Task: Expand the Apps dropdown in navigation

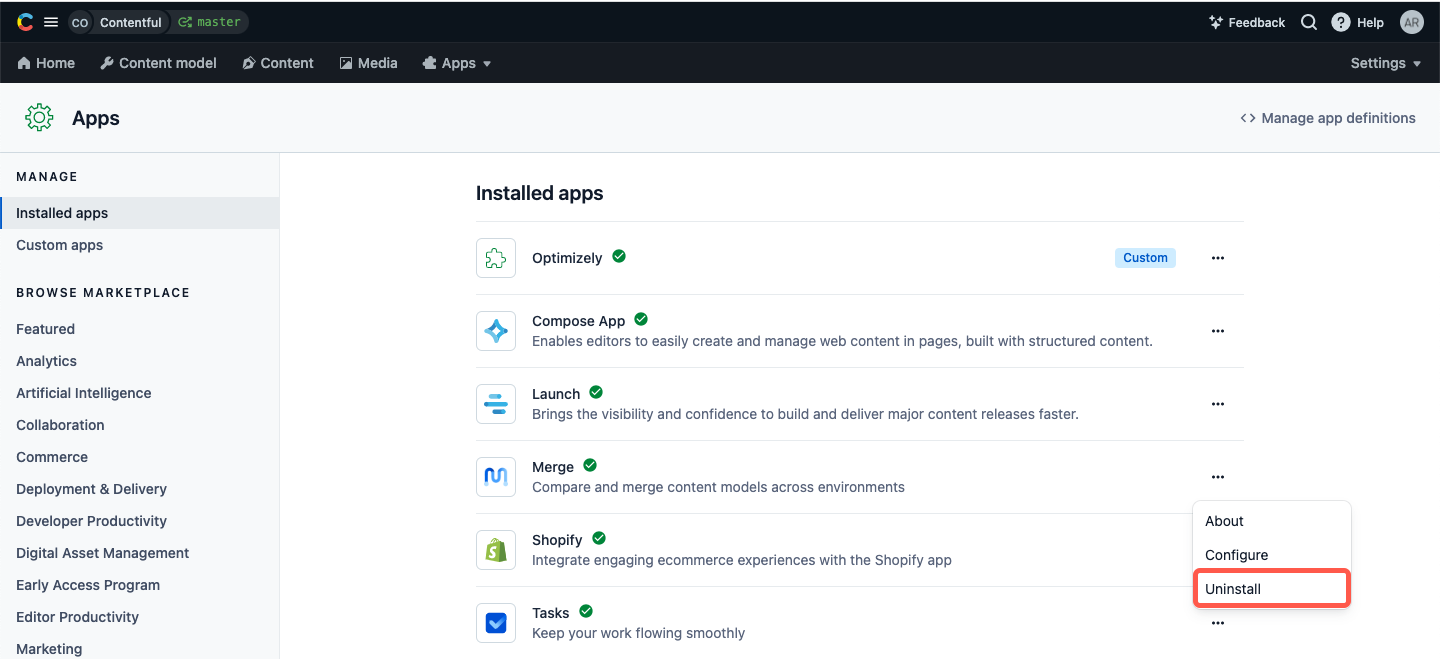Action: (x=458, y=63)
